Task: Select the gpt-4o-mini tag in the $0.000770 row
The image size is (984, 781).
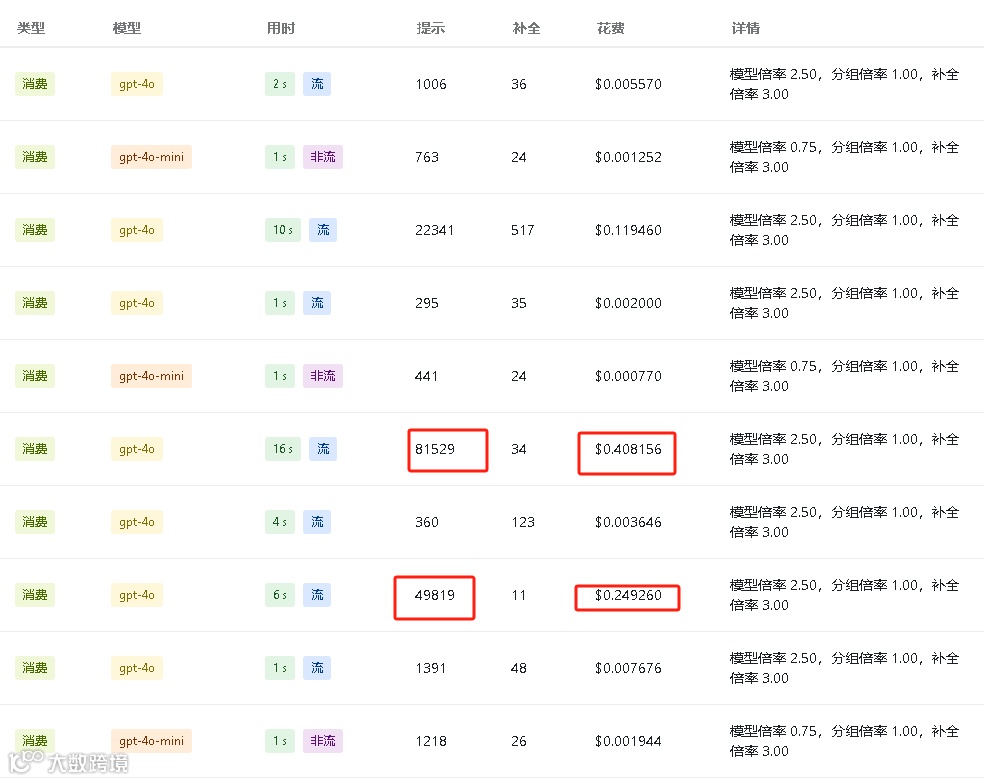Action: [x=151, y=376]
